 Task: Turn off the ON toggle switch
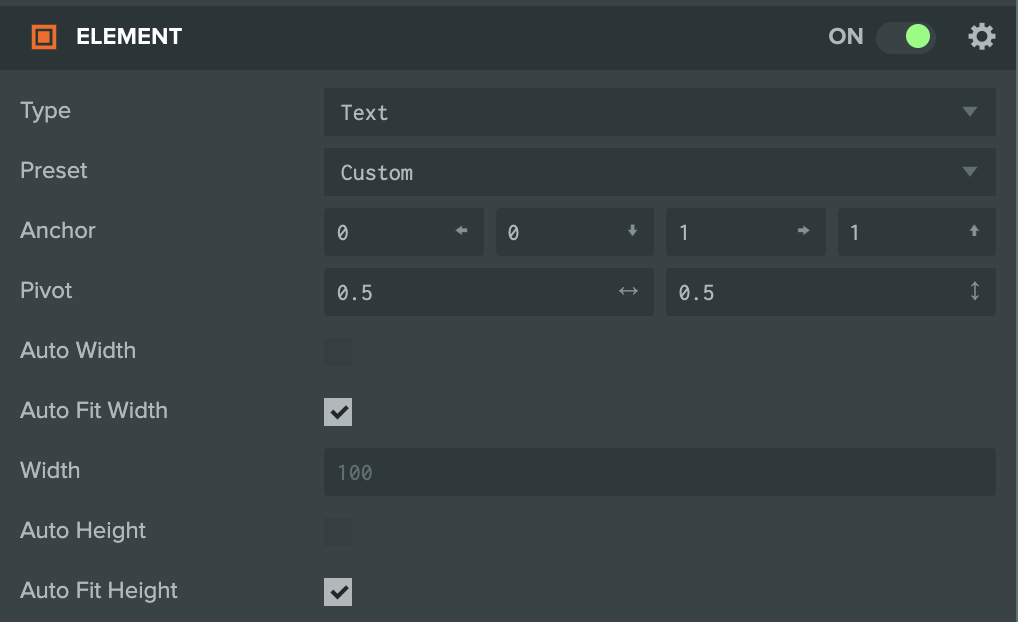coord(904,36)
